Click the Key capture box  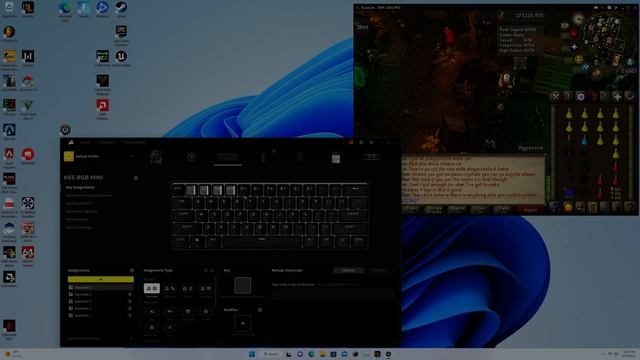[x=242, y=285]
